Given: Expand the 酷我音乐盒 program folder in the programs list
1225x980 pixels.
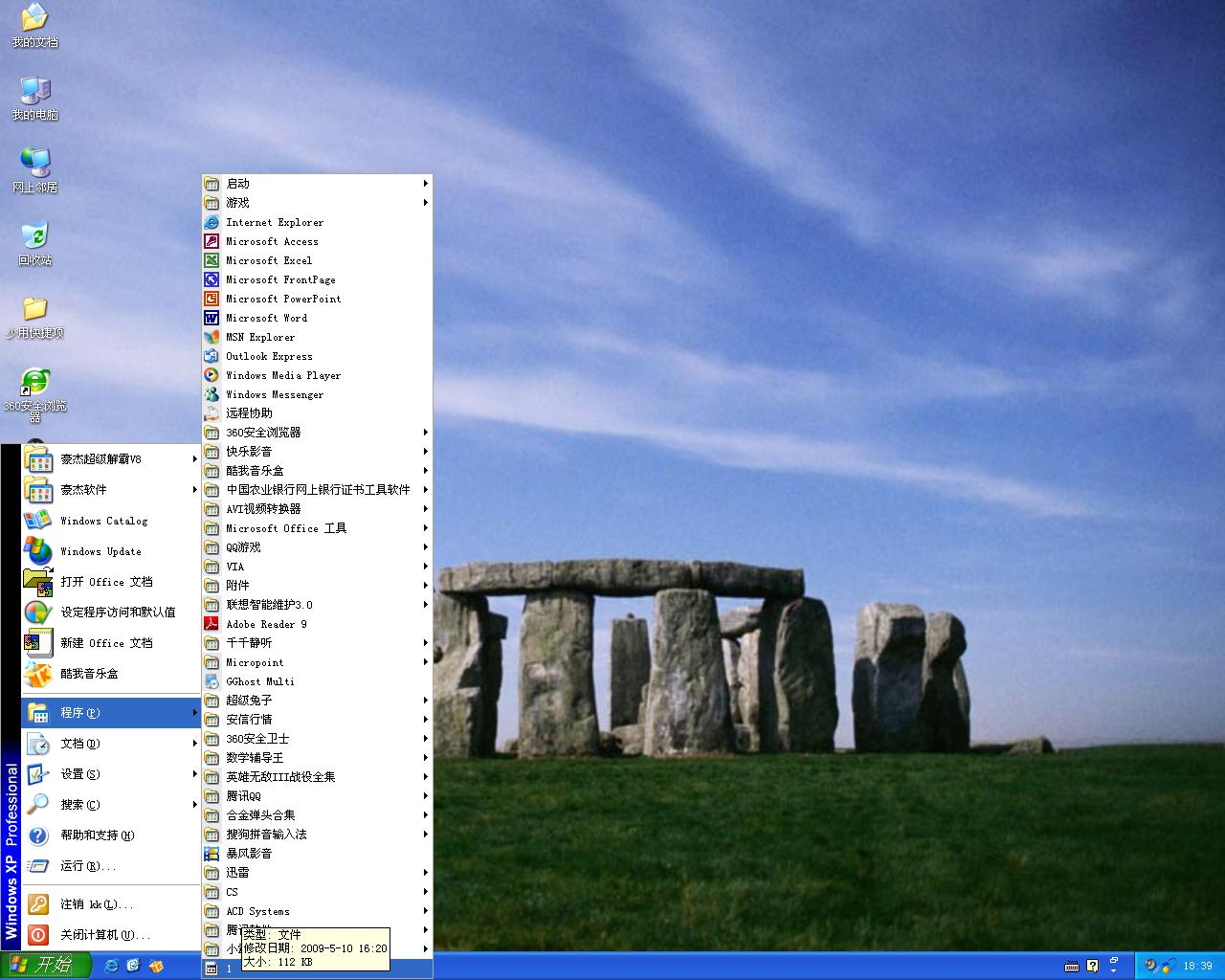Looking at the screenshot, I should (317, 471).
